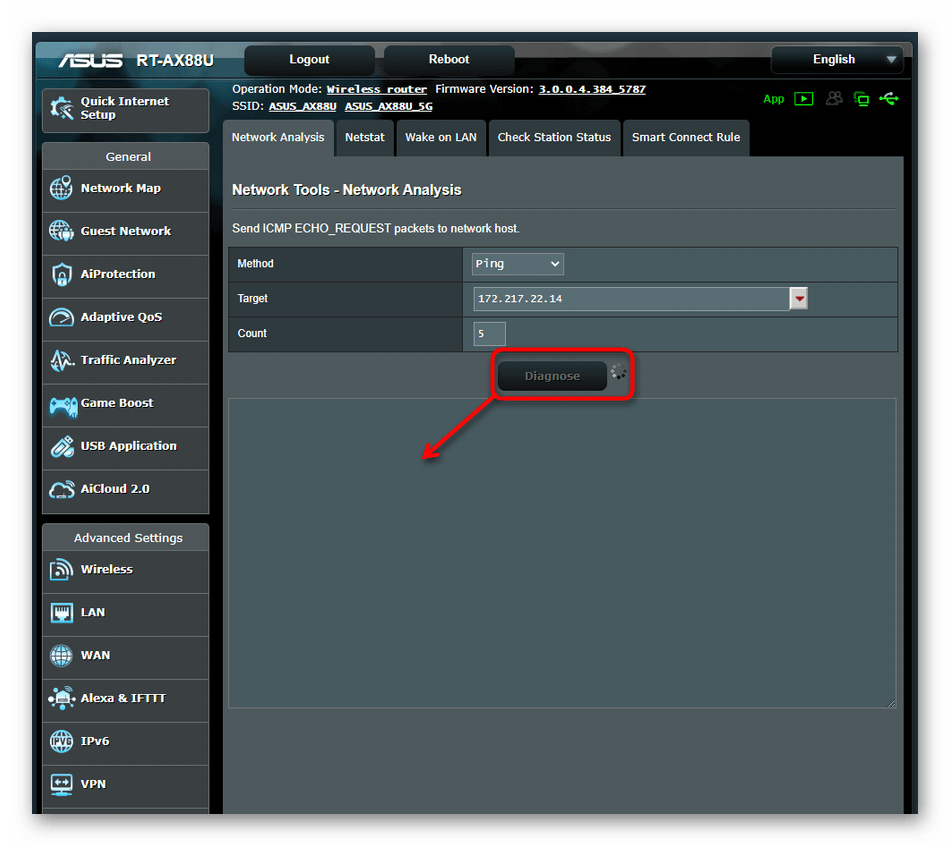The width and height of the screenshot is (950, 846).
Task: Open the Method dropdown set to Ping
Action: pos(518,264)
